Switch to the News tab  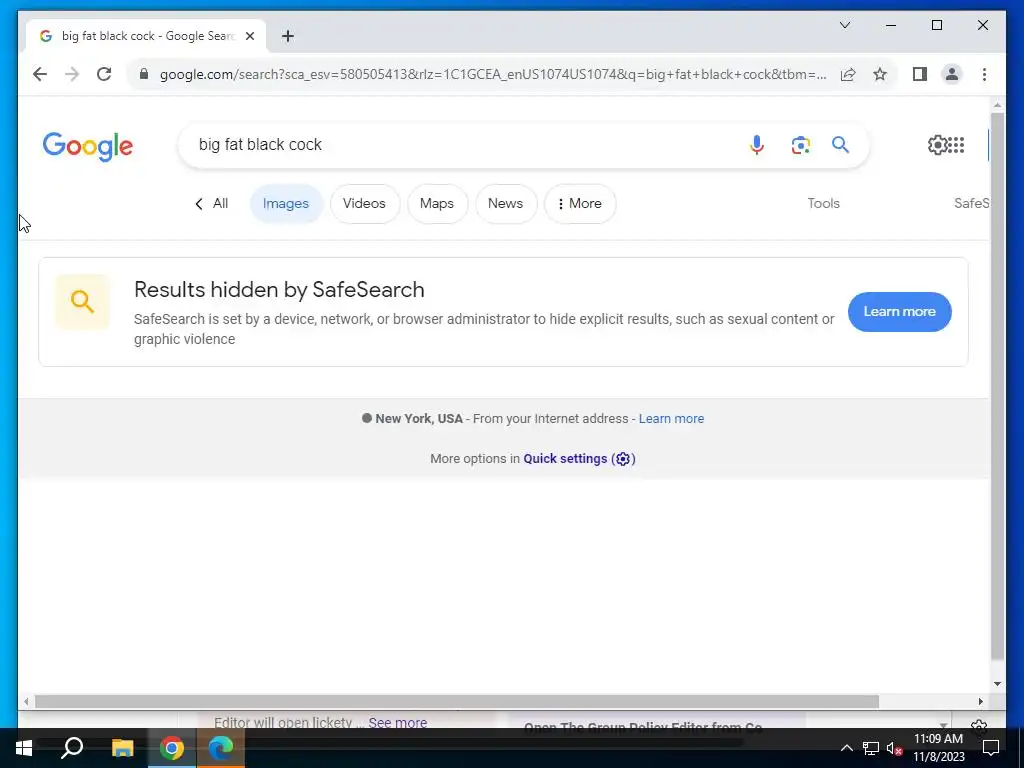[x=505, y=204]
